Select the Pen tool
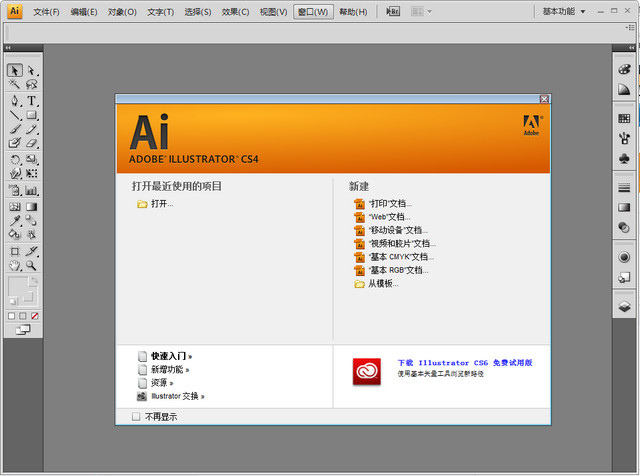The width and height of the screenshot is (640, 476). click(15, 101)
